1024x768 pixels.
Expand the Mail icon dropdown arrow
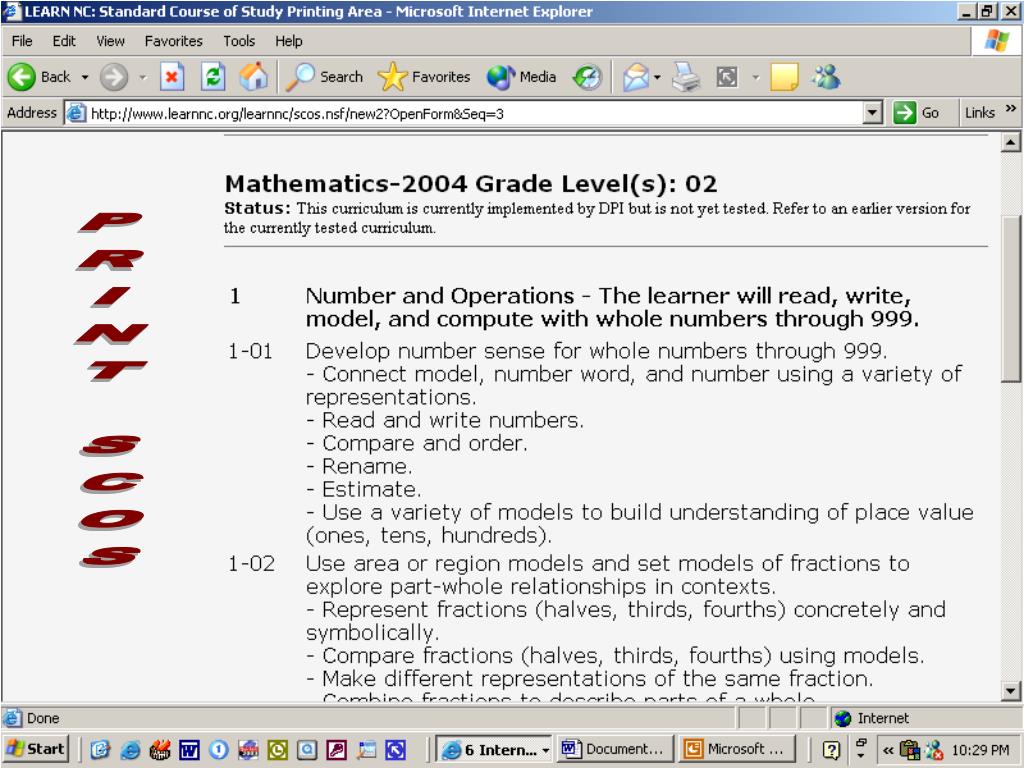pyautogui.click(x=657, y=77)
